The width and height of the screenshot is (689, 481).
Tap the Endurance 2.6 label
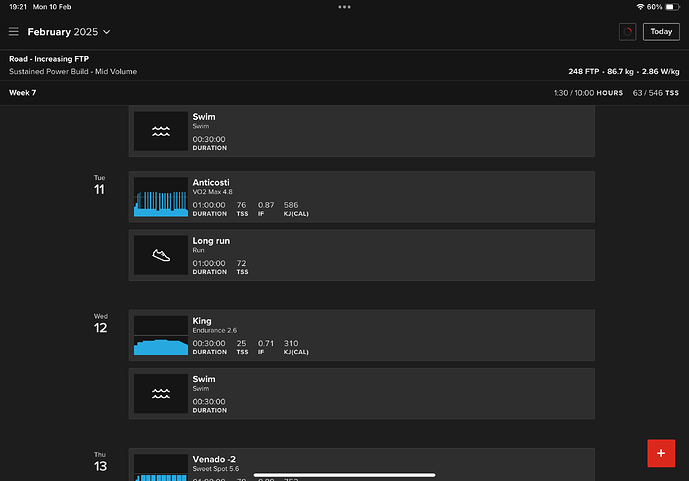tap(215, 330)
